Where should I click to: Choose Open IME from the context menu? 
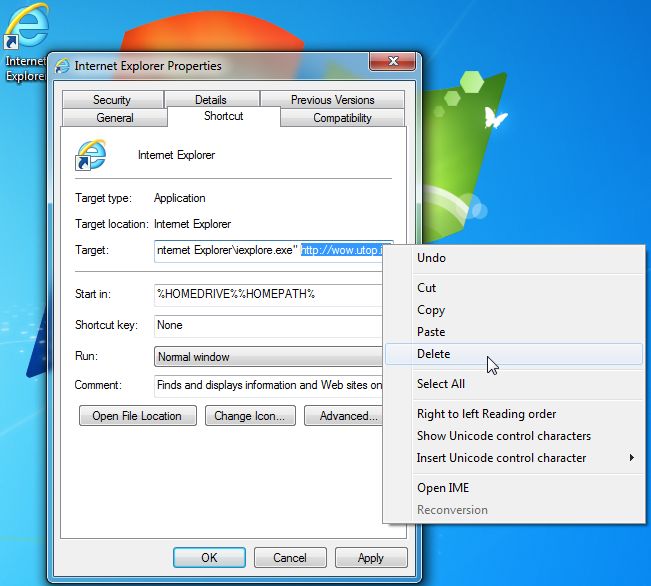coord(514,488)
